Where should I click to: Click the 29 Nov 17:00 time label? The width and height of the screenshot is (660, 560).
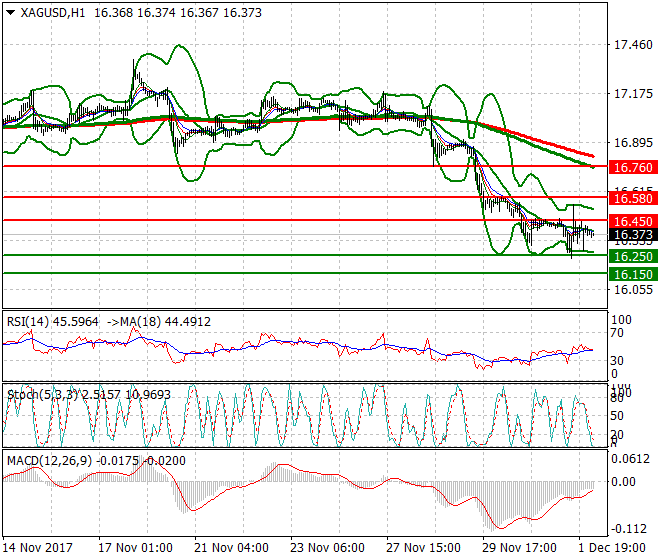click(x=519, y=548)
